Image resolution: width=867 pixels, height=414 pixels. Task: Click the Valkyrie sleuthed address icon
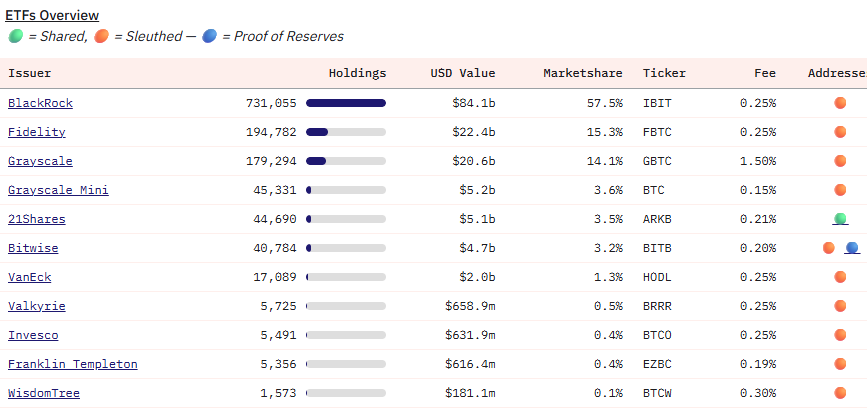[x=840, y=306]
